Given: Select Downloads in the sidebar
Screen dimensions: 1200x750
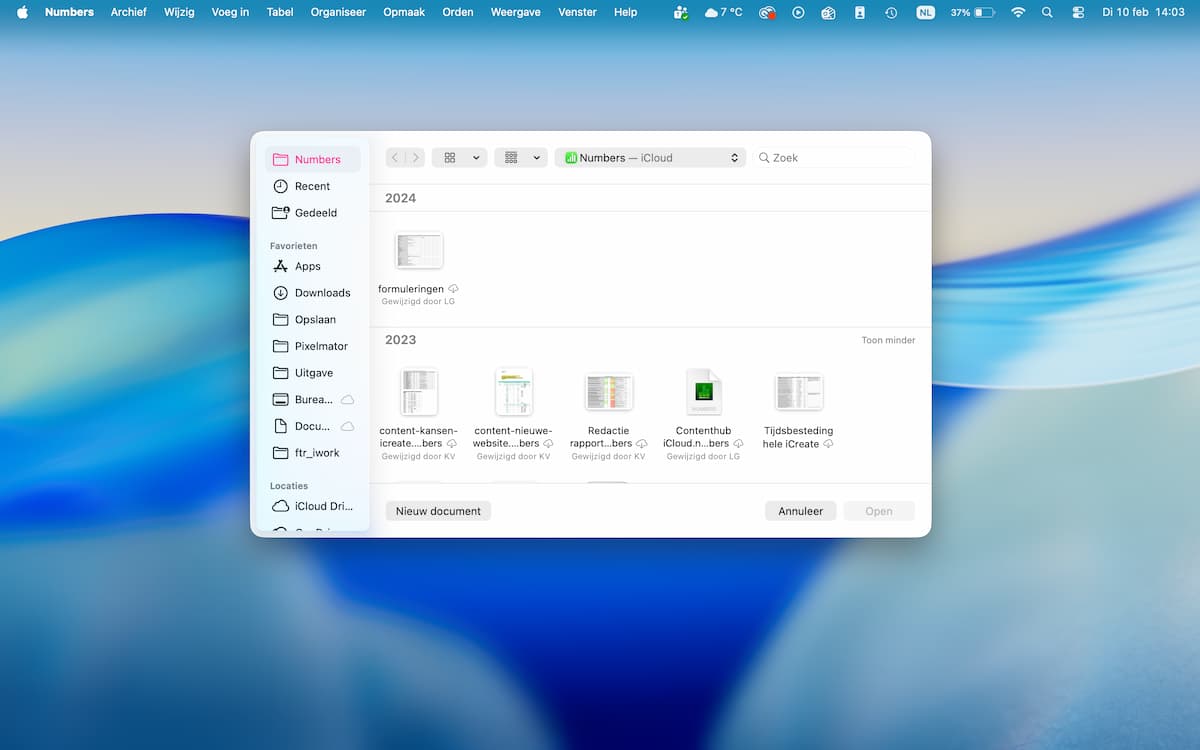Looking at the screenshot, I should (322, 293).
